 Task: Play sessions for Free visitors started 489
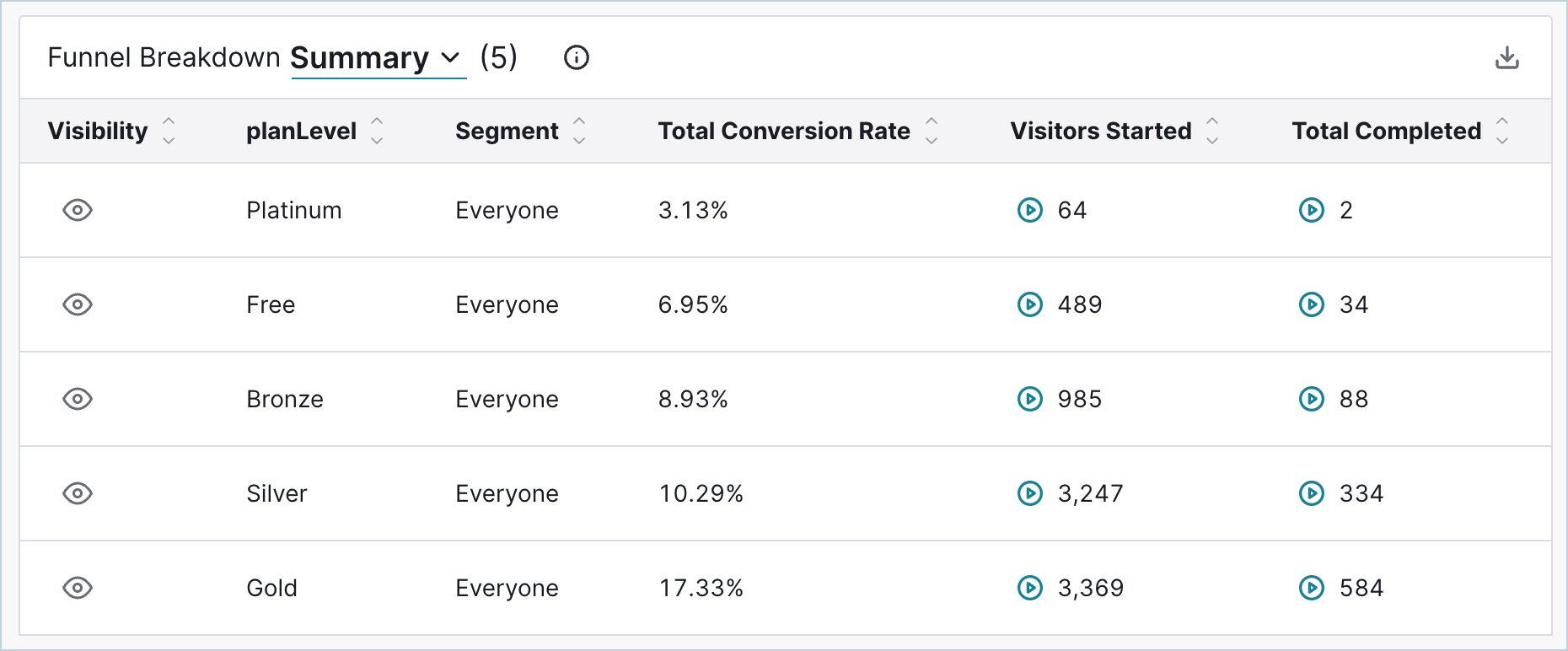(1030, 304)
